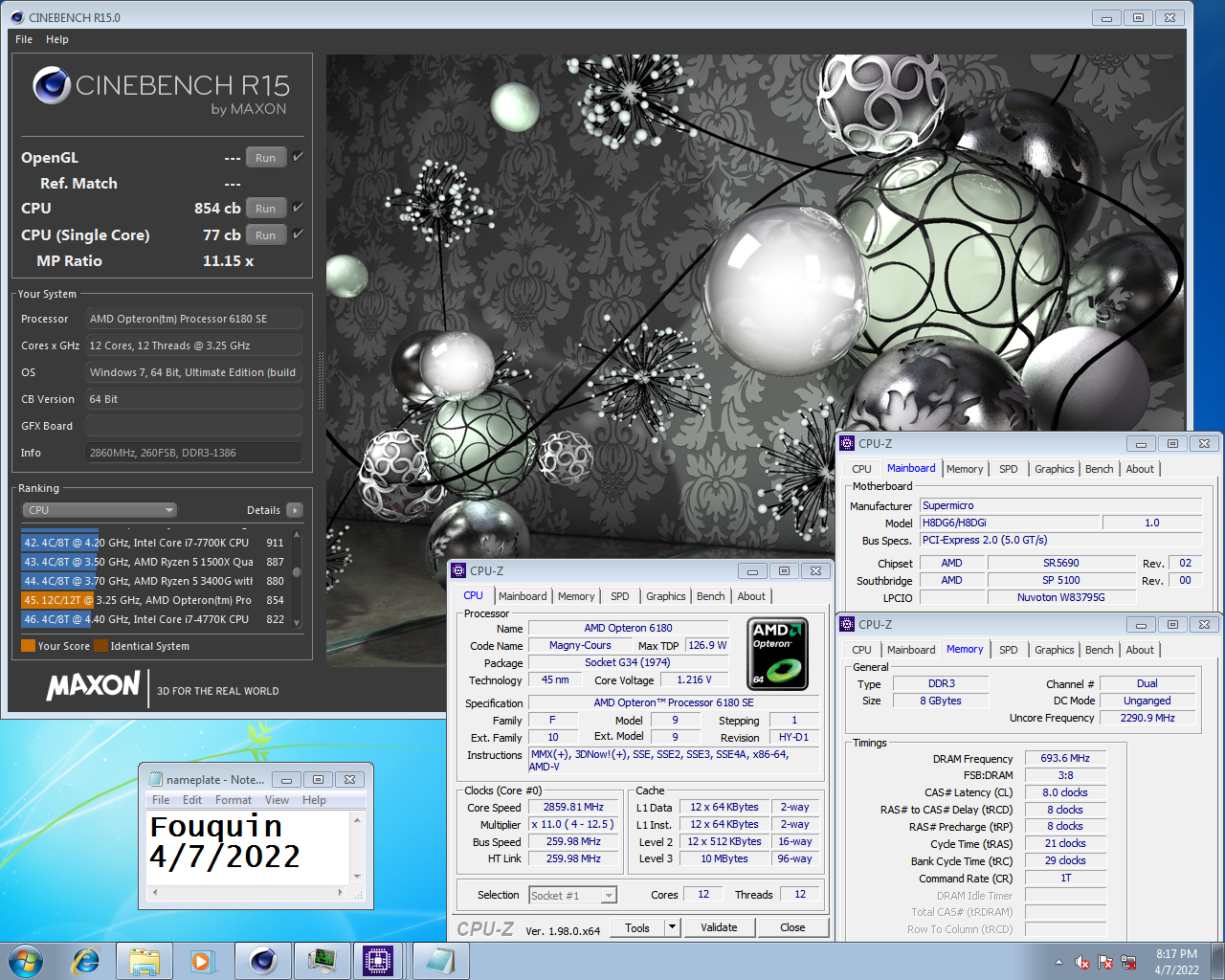
Task: Open Windows Explorer folder taskbar icon
Action: [144, 961]
